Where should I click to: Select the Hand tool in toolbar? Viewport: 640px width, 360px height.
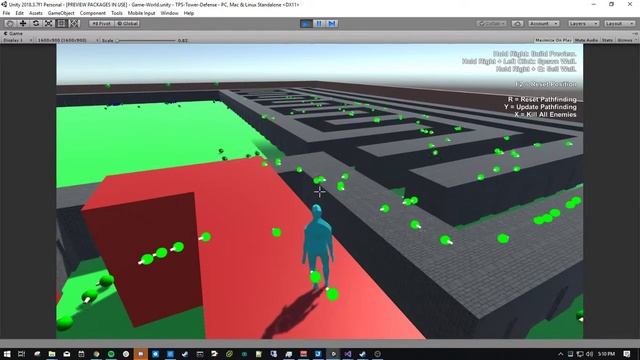tap(10, 24)
